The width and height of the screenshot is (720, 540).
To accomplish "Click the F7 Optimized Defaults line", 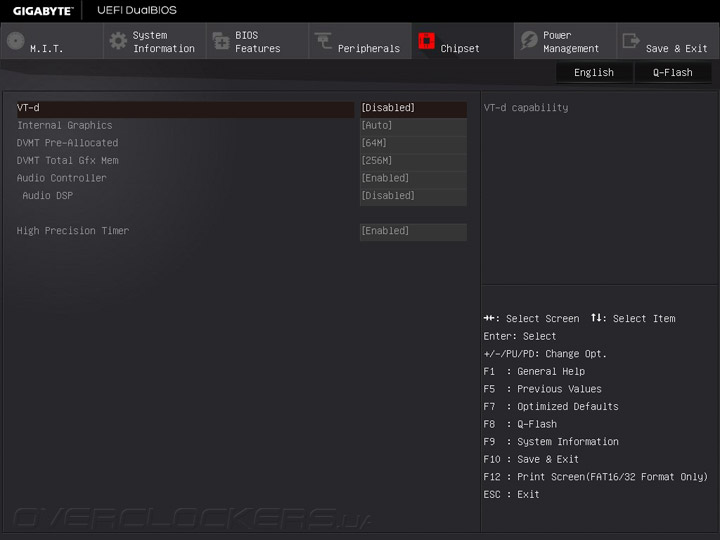I will pyautogui.click(x=551, y=407).
